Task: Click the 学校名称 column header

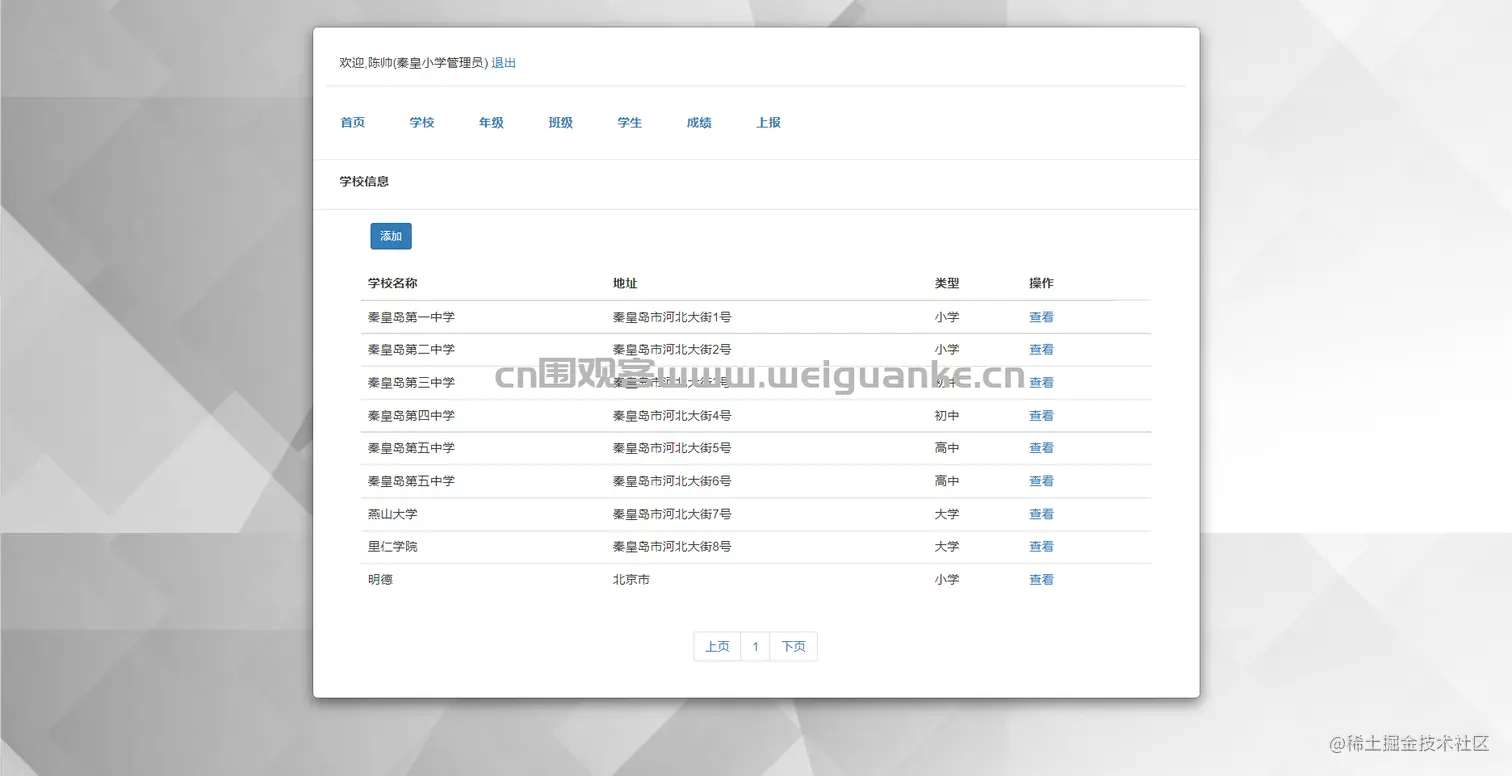Action: pyautogui.click(x=392, y=284)
